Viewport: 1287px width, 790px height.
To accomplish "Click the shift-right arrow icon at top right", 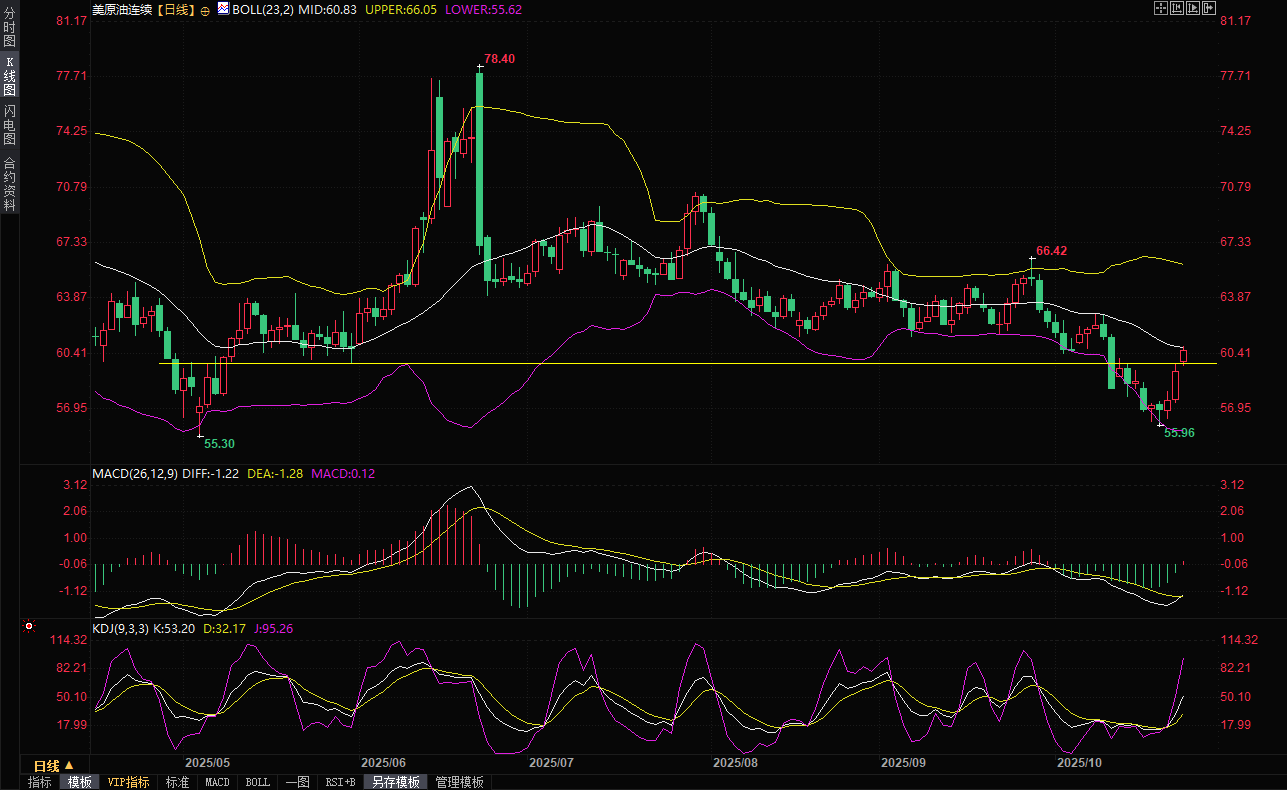I will [1209, 8].
